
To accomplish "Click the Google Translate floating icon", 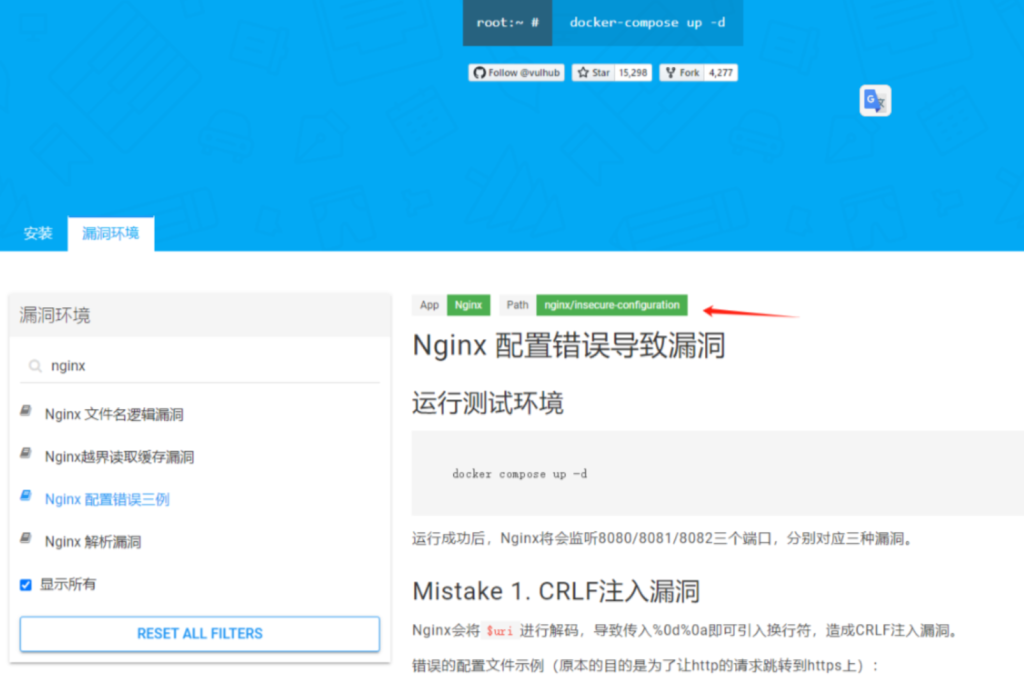I will click(875, 101).
